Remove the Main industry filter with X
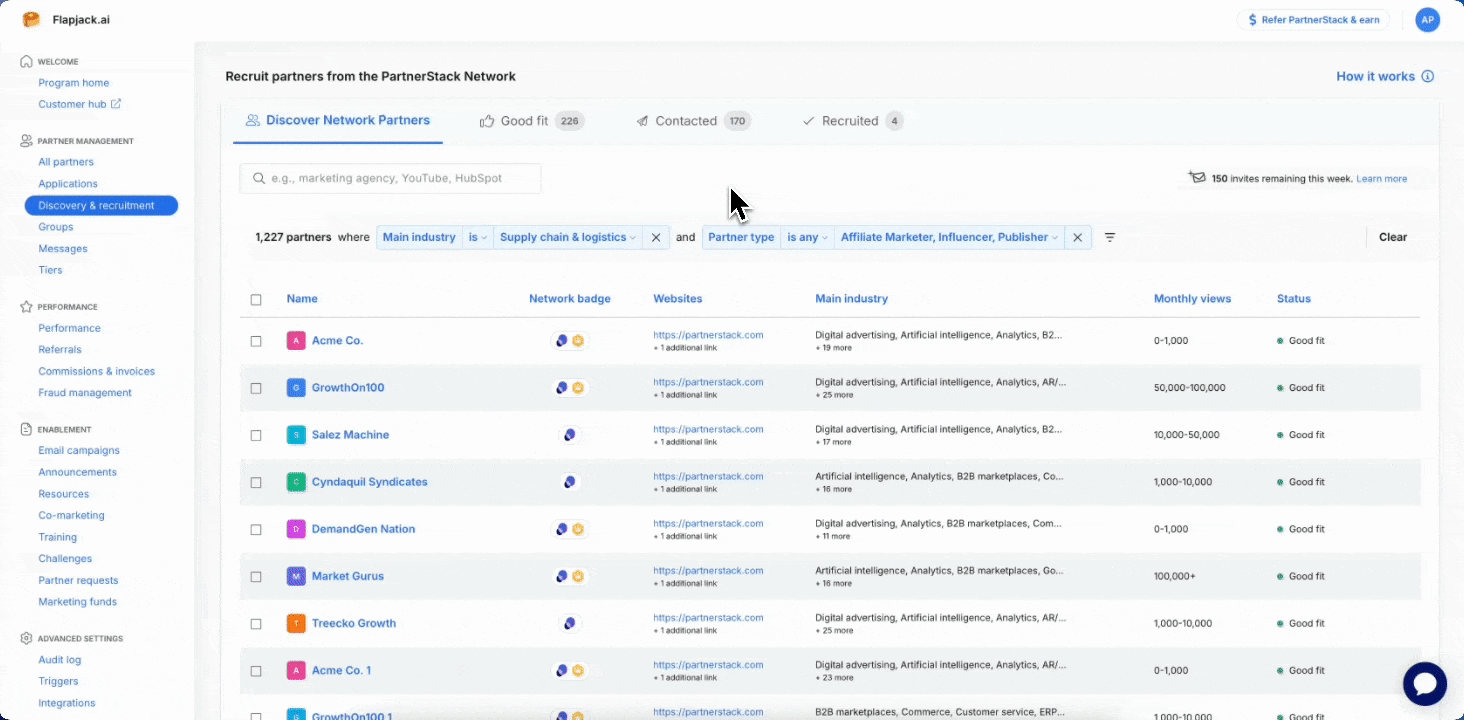This screenshot has width=1464, height=720. pyautogui.click(x=656, y=237)
